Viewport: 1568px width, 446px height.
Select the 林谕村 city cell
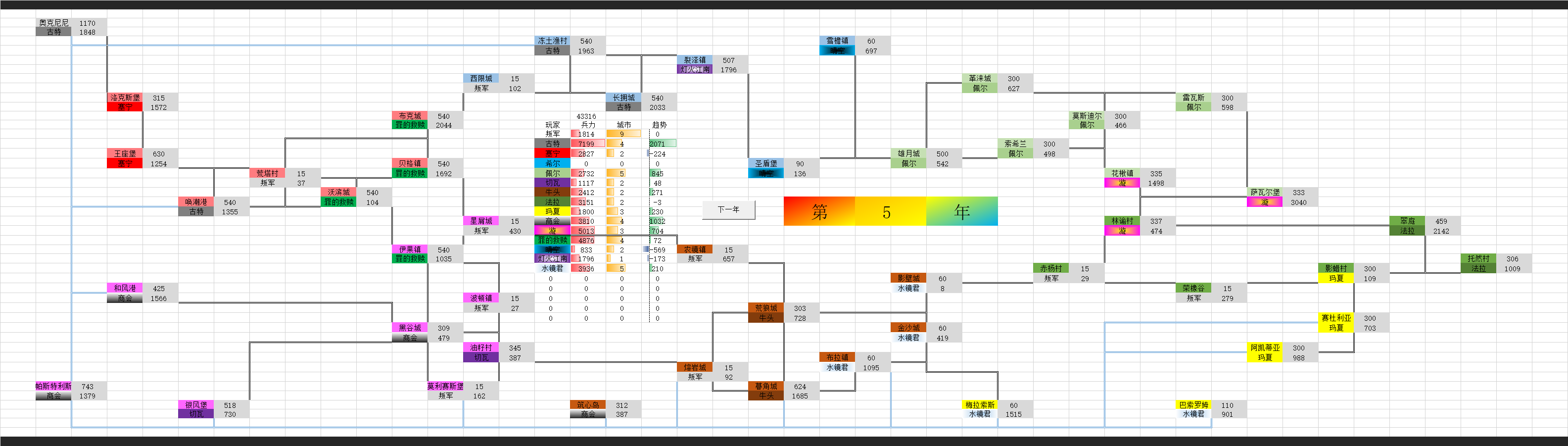(1122, 221)
